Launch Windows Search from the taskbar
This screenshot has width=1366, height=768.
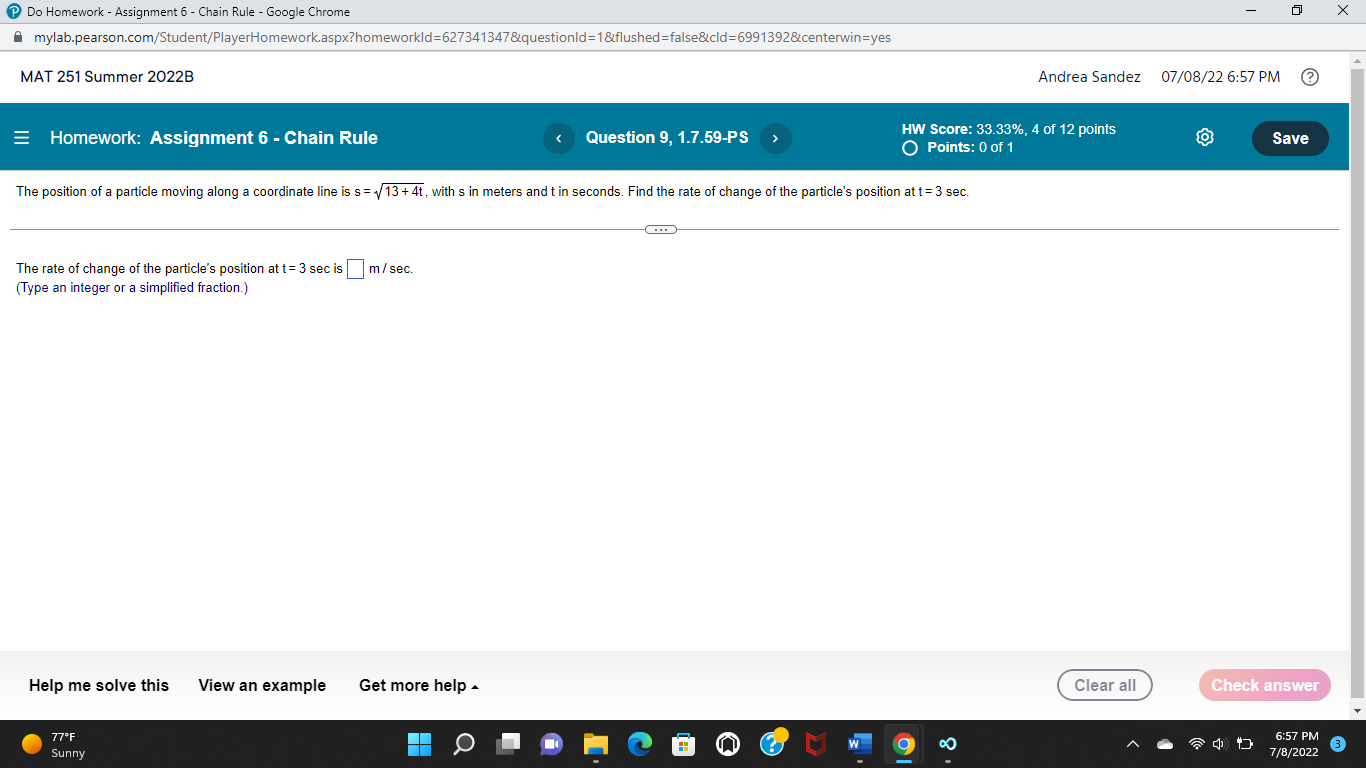463,744
